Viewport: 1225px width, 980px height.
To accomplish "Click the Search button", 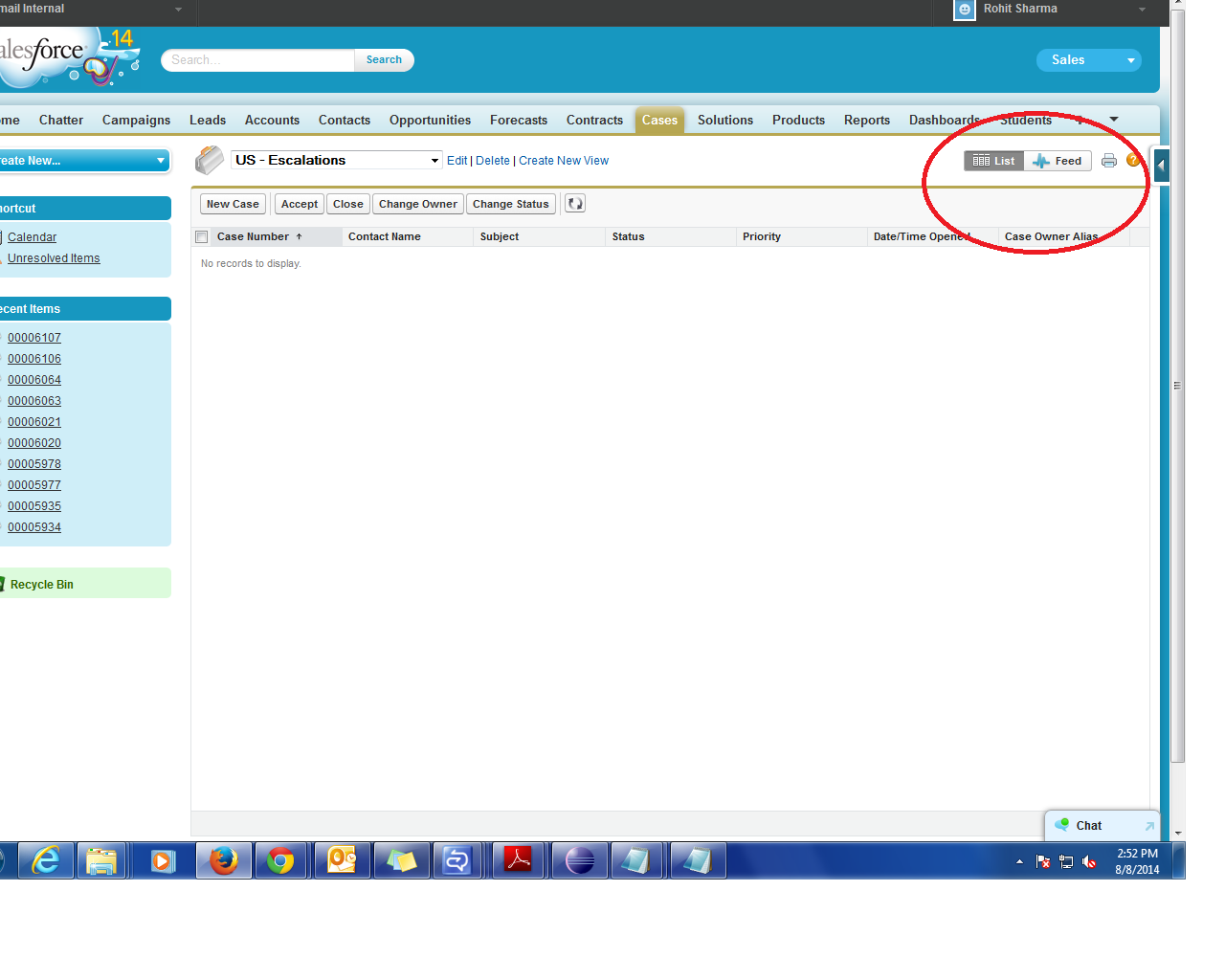I will tap(384, 60).
